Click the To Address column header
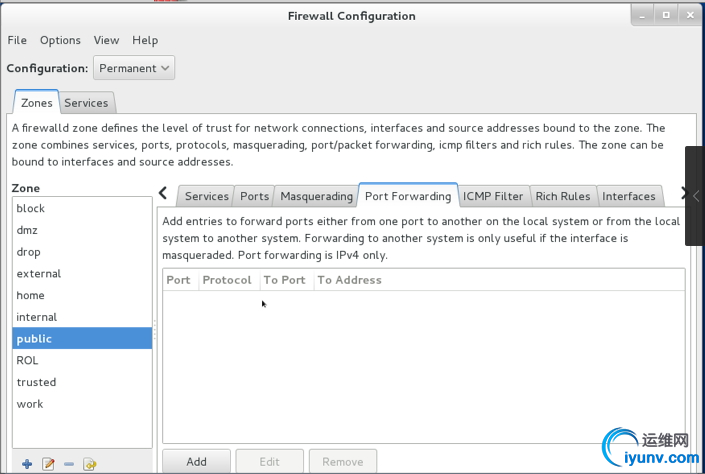Screen dimensions: 705x474 (x=349, y=280)
